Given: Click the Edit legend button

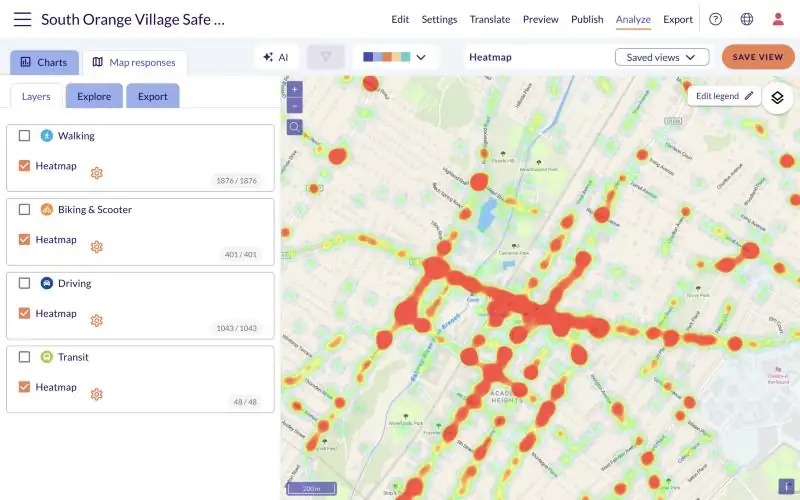Looking at the screenshot, I should pyautogui.click(x=724, y=96).
